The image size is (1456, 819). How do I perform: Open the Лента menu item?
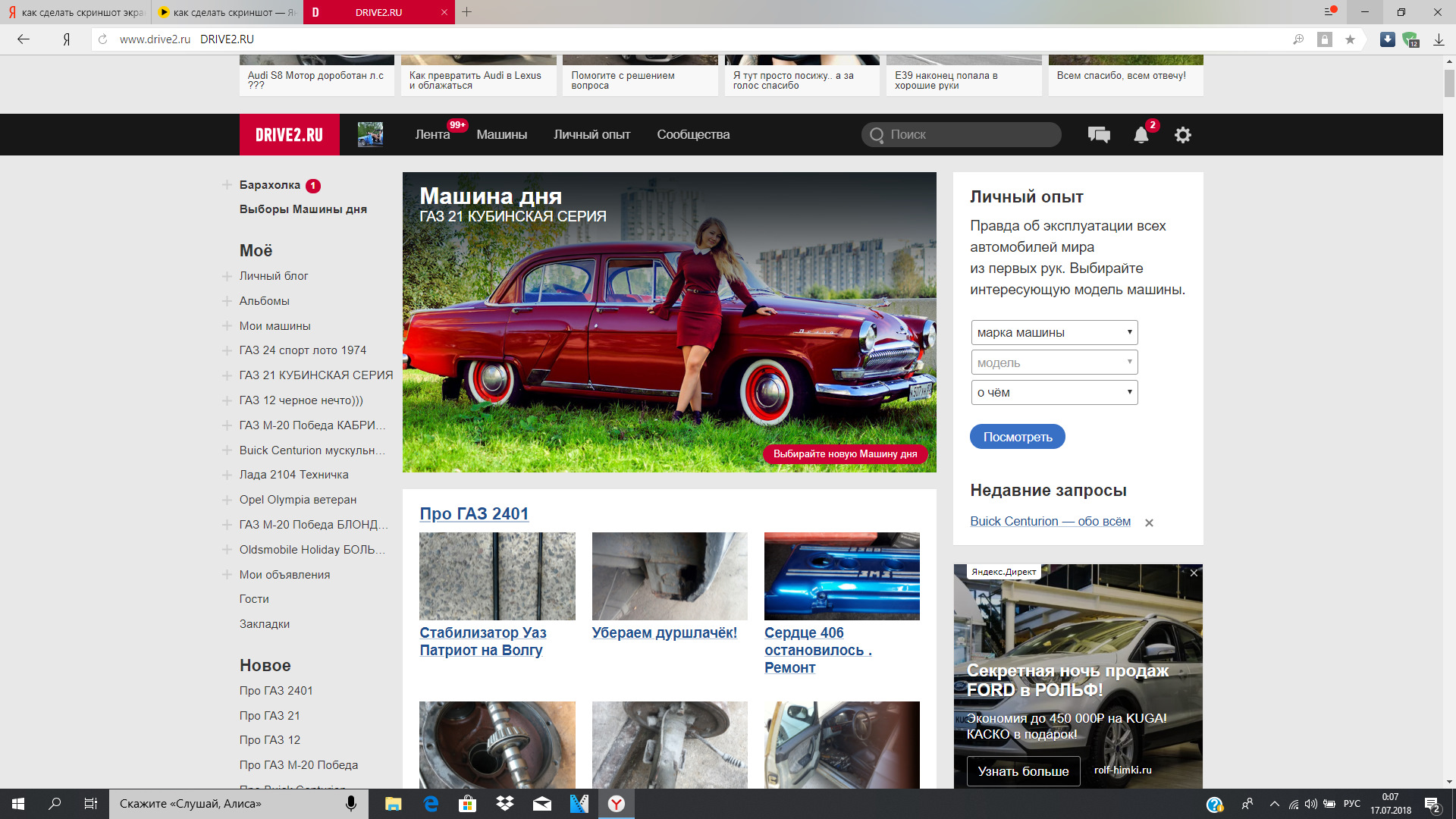coord(432,134)
